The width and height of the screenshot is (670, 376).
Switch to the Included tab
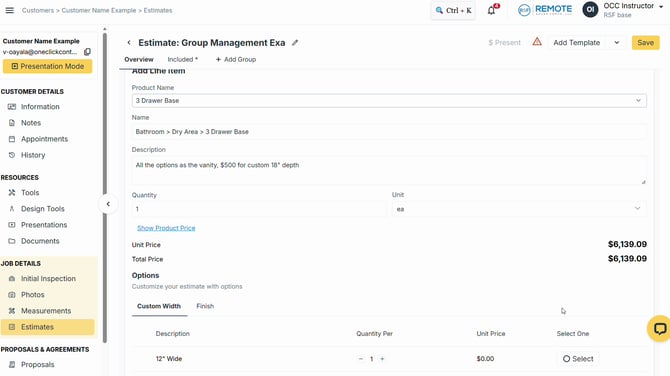click(182, 59)
